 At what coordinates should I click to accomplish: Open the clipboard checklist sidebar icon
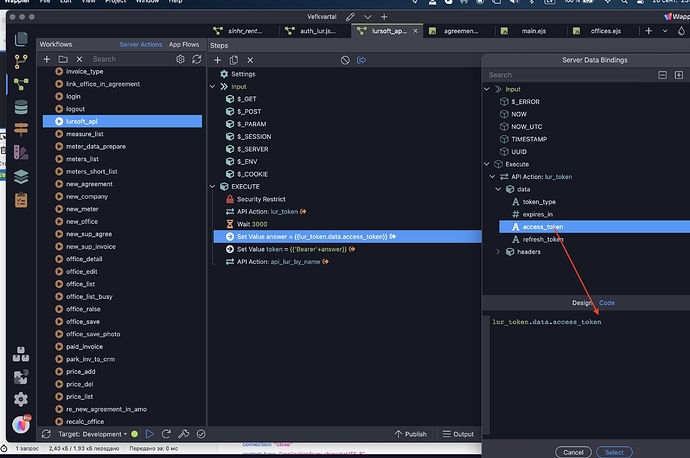21,200
